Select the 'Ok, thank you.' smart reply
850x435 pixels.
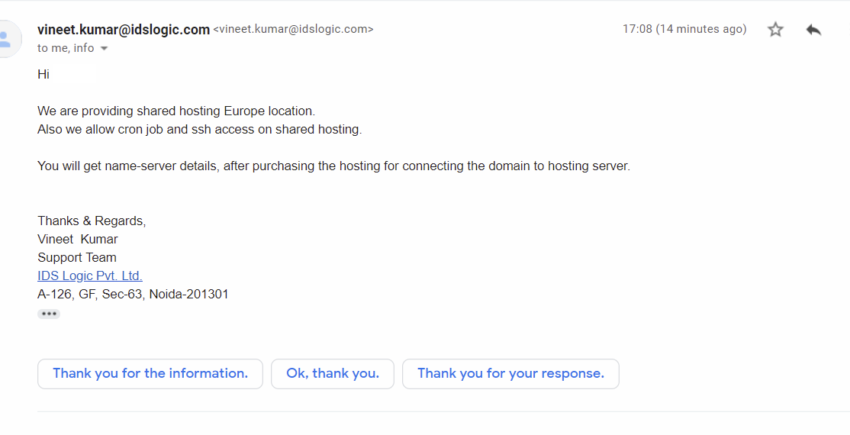333,374
